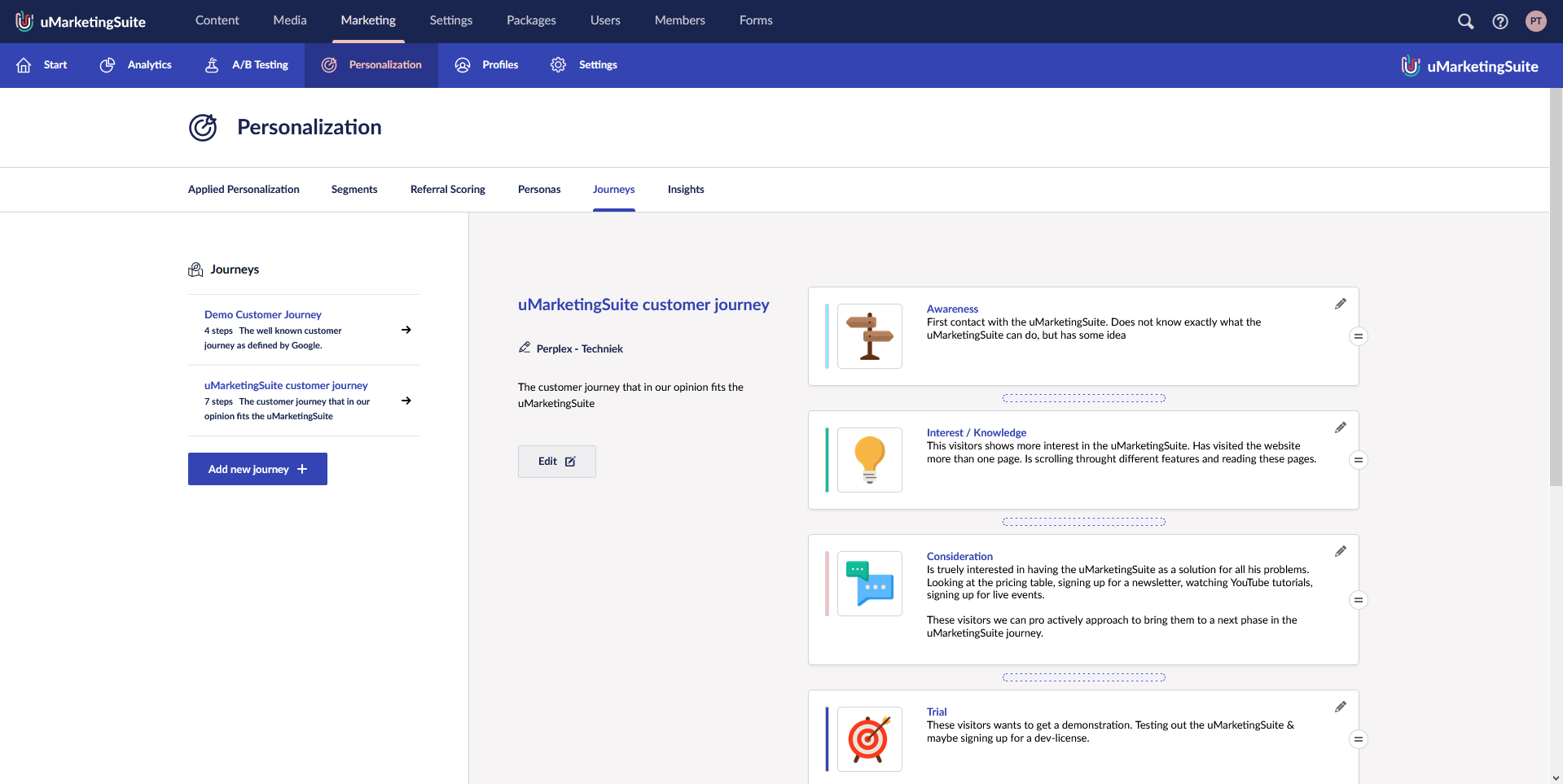Click the lightbulb thumbnail of Interest / Knowledge
This screenshot has height=784, width=1563.
[870, 460]
